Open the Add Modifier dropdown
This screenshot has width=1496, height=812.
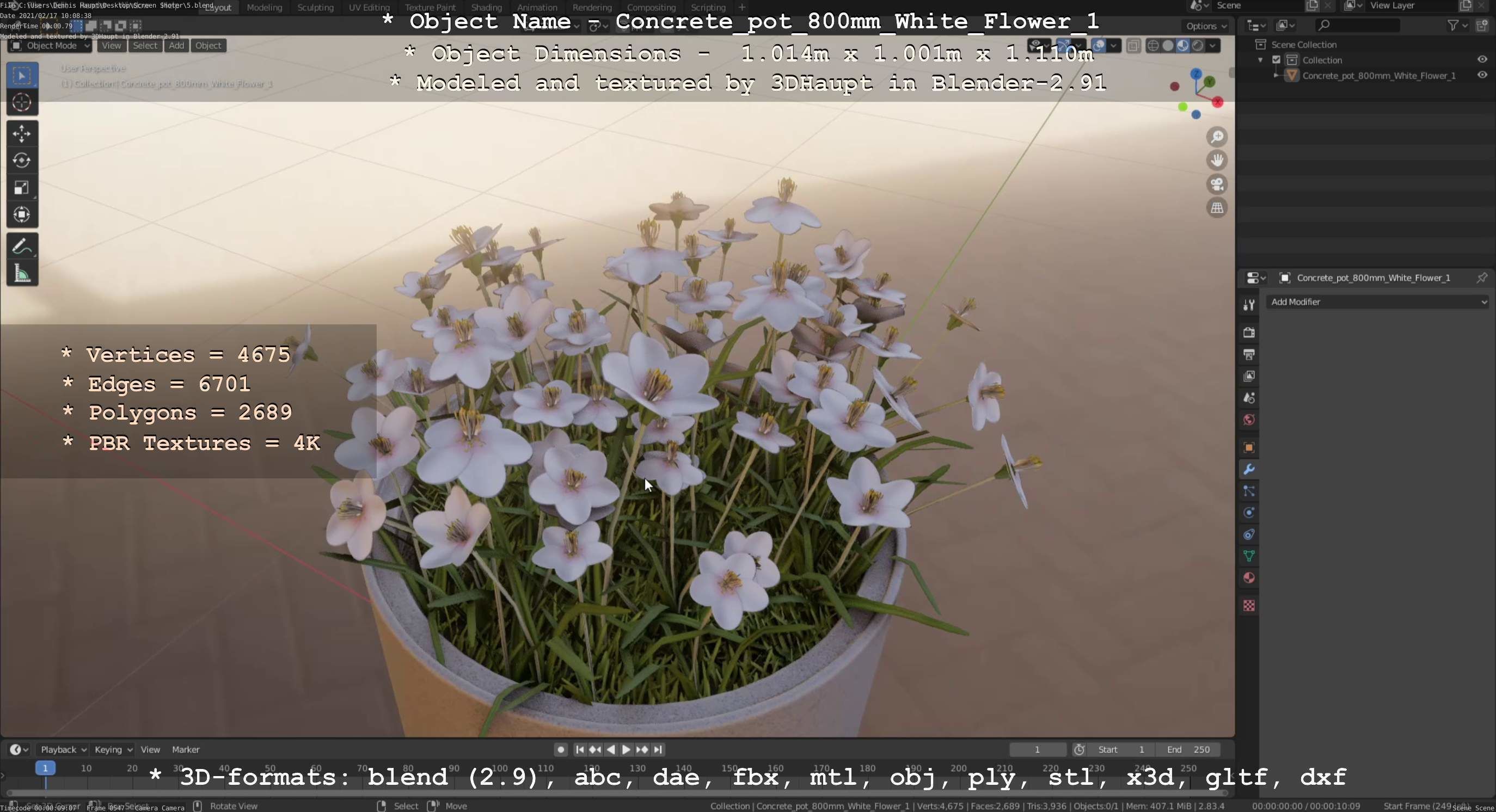coord(1377,302)
